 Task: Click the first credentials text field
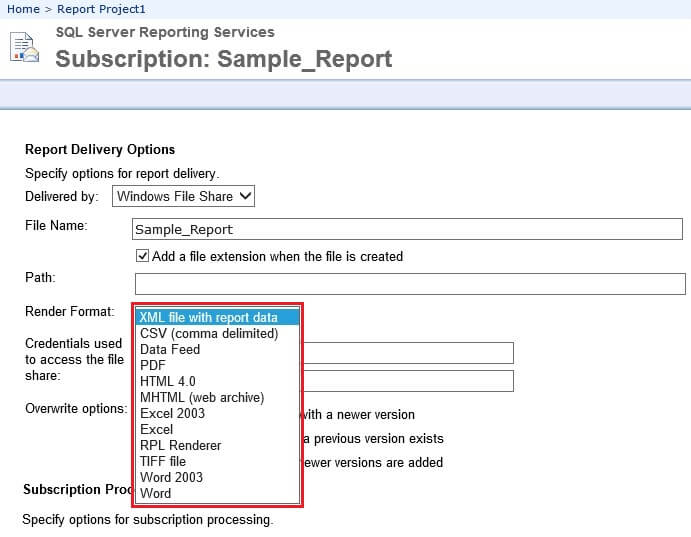point(408,352)
